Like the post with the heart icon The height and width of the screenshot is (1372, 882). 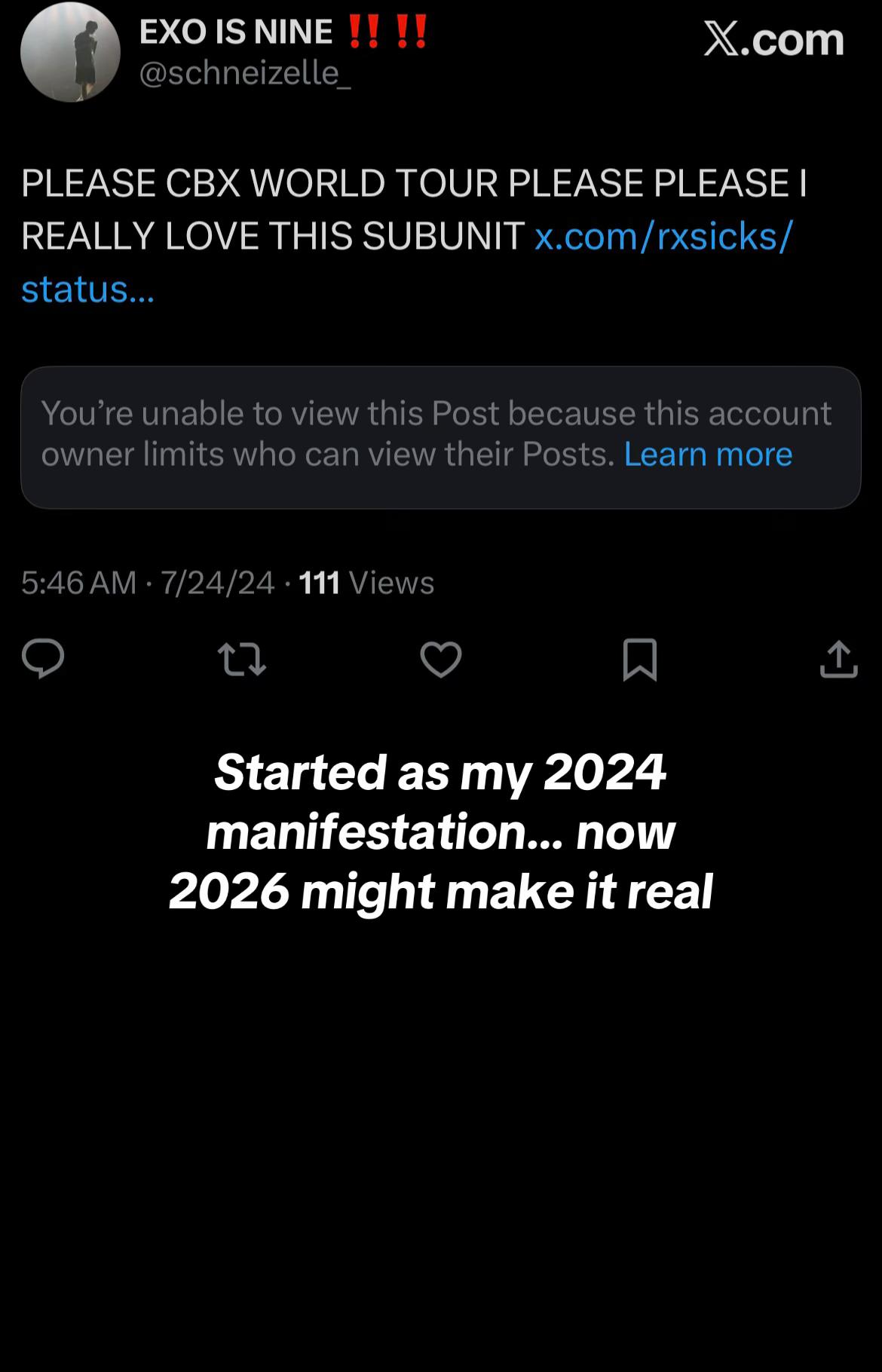coord(441,660)
